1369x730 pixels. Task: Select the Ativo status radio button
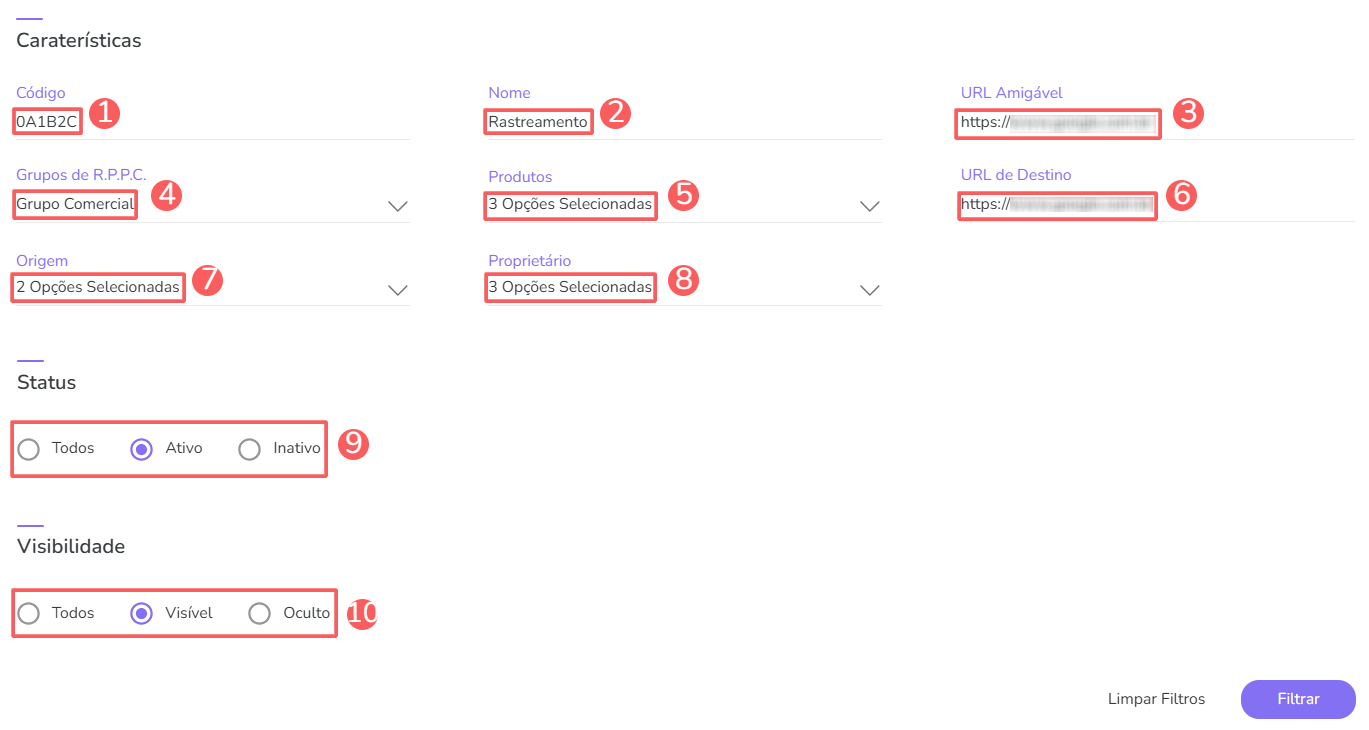(x=141, y=449)
